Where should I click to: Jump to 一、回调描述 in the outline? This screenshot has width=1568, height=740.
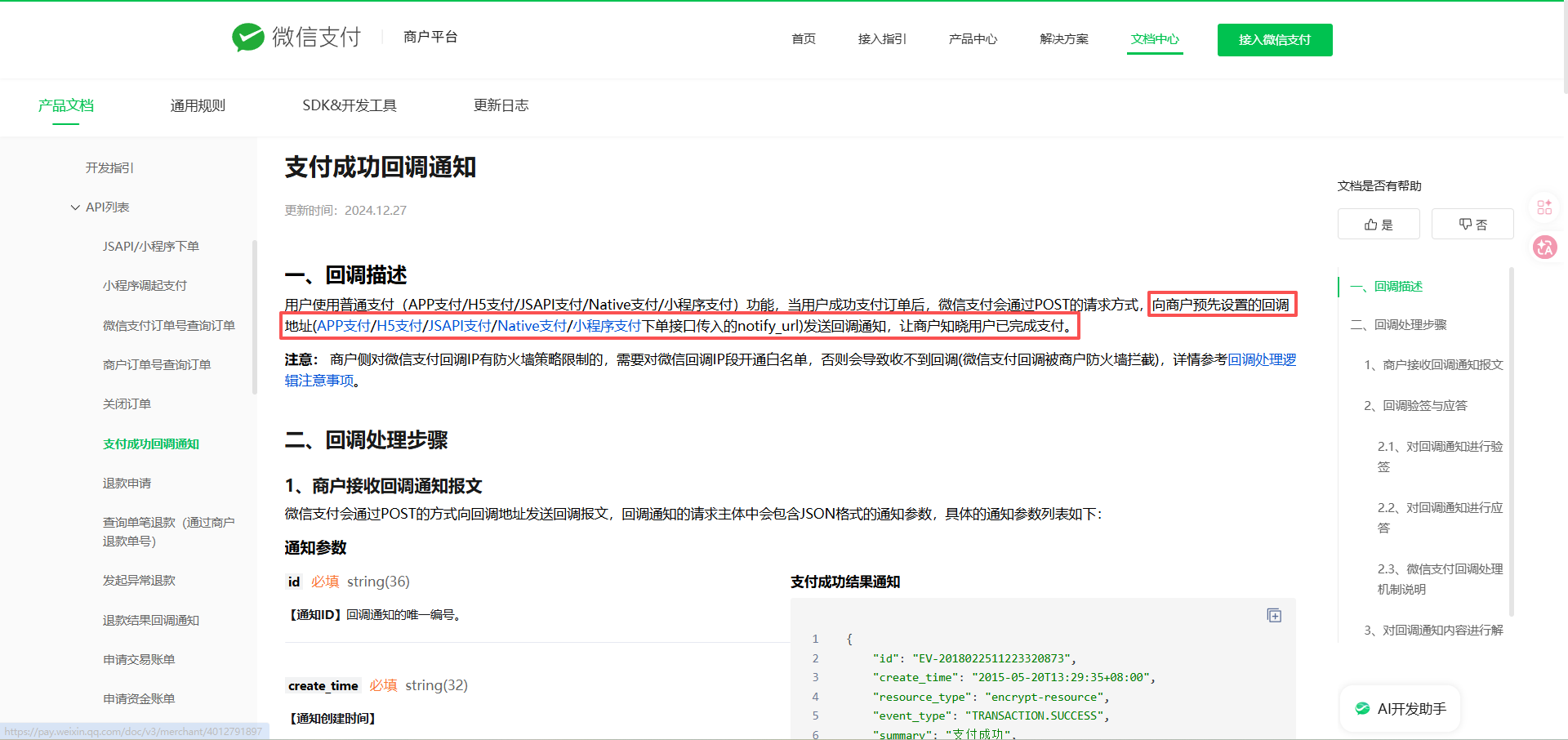tap(1387, 286)
